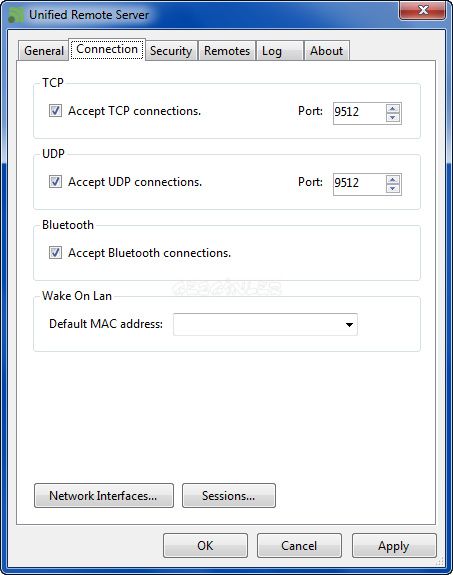Click the Unified Remote Server title bar icon
Image resolution: width=453 pixels, height=575 pixels.
coord(15,15)
